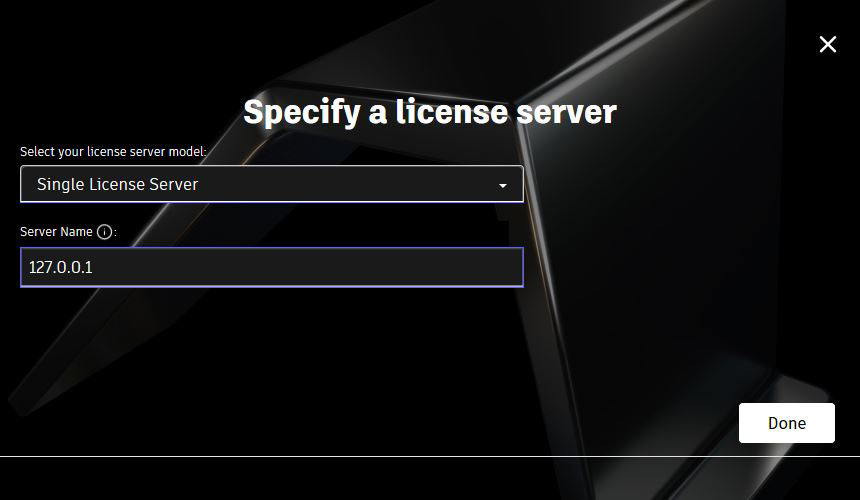
Task: Click the 'Specify a license server' heading
Action: click(430, 112)
